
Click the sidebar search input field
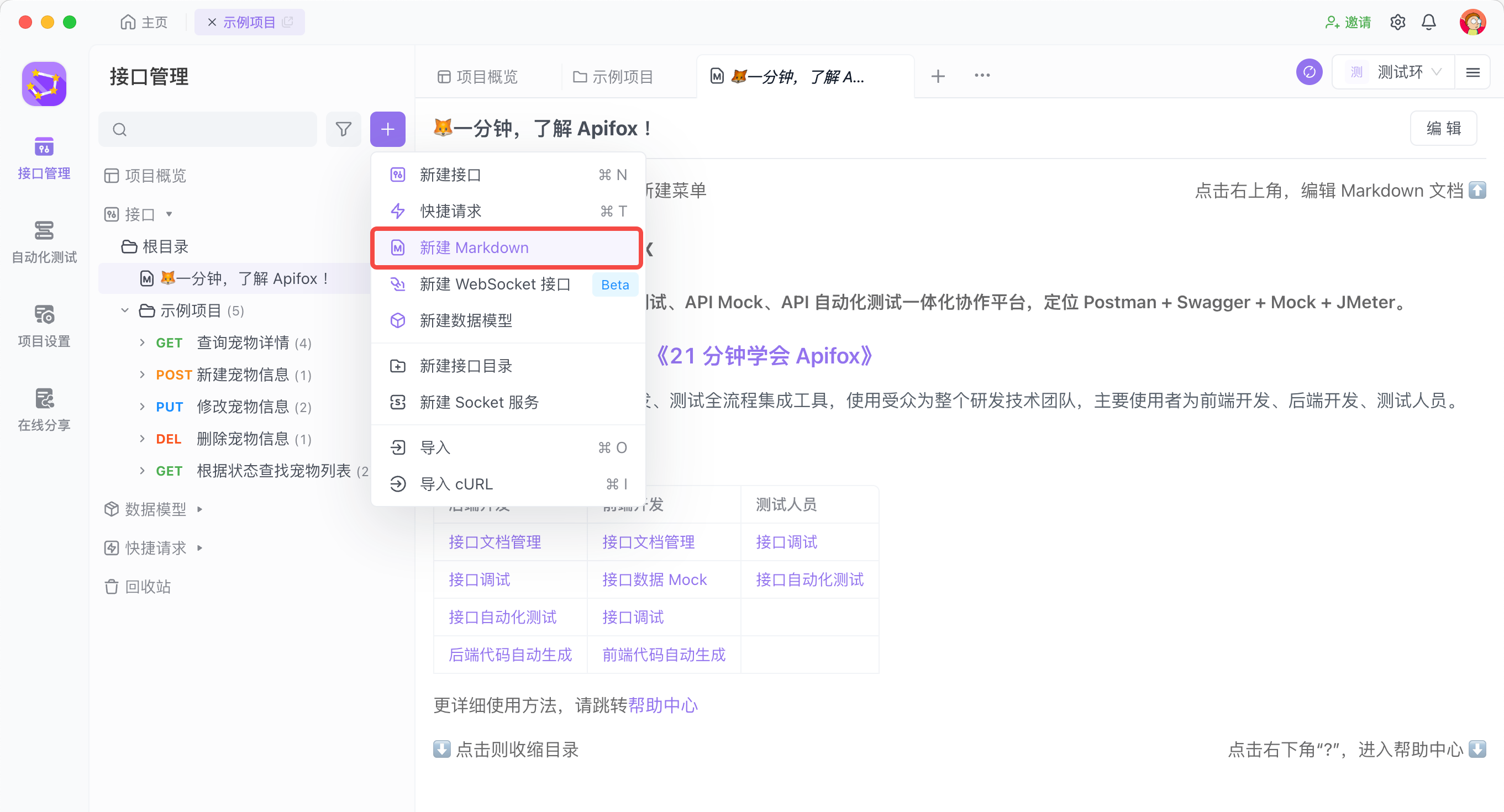pos(207,130)
